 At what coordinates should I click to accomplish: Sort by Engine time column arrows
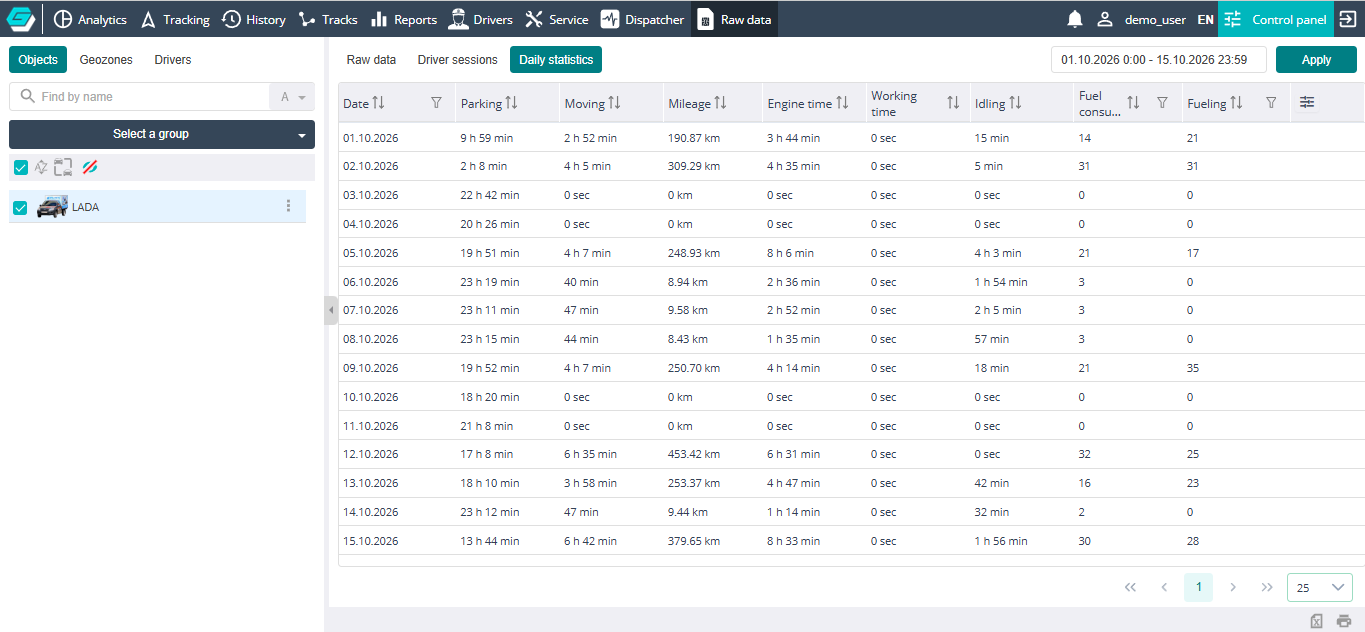tap(842, 103)
